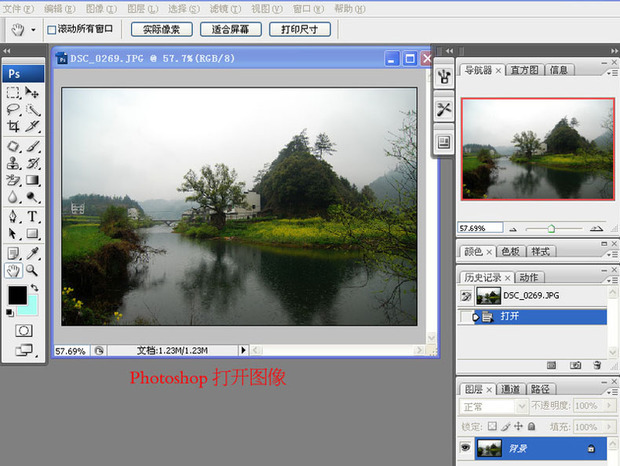Toggle lock image pixels brush icon

coord(505,426)
